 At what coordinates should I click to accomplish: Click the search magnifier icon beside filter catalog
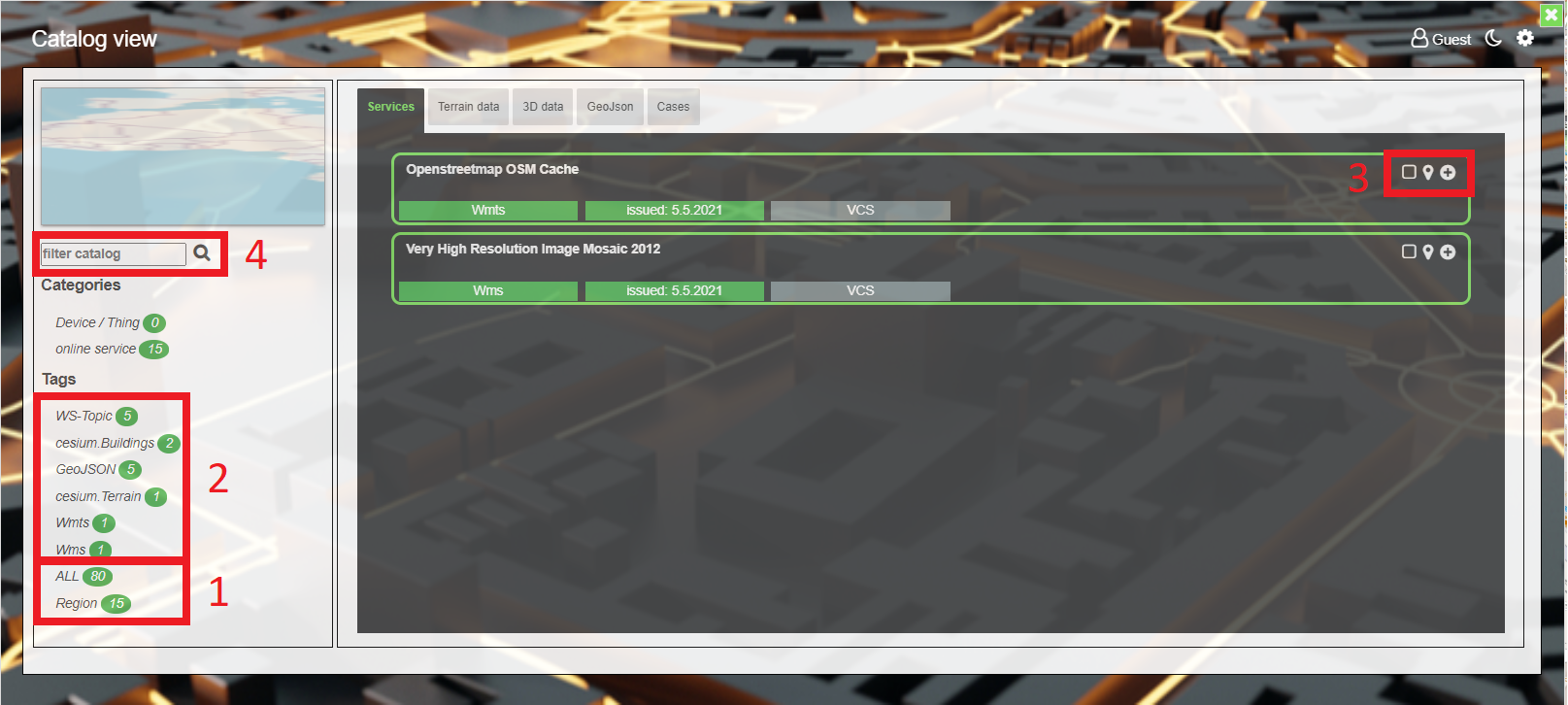[x=202, y=253]
